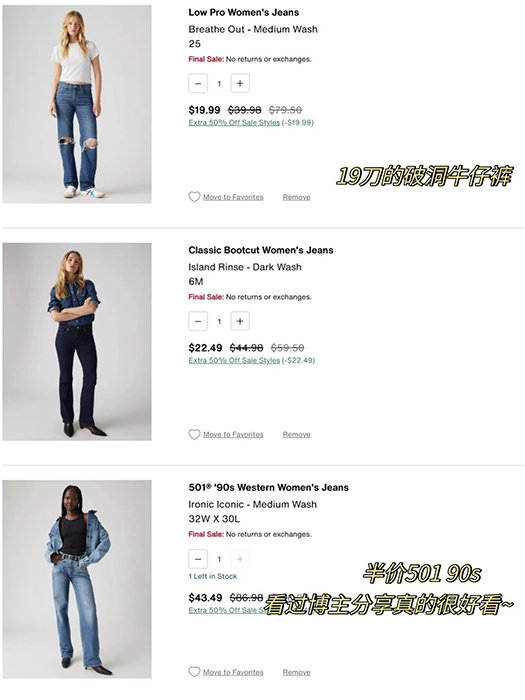
Task: Click the heart icon for Low Pro Jeans
Action: click(x=194, y=197)
